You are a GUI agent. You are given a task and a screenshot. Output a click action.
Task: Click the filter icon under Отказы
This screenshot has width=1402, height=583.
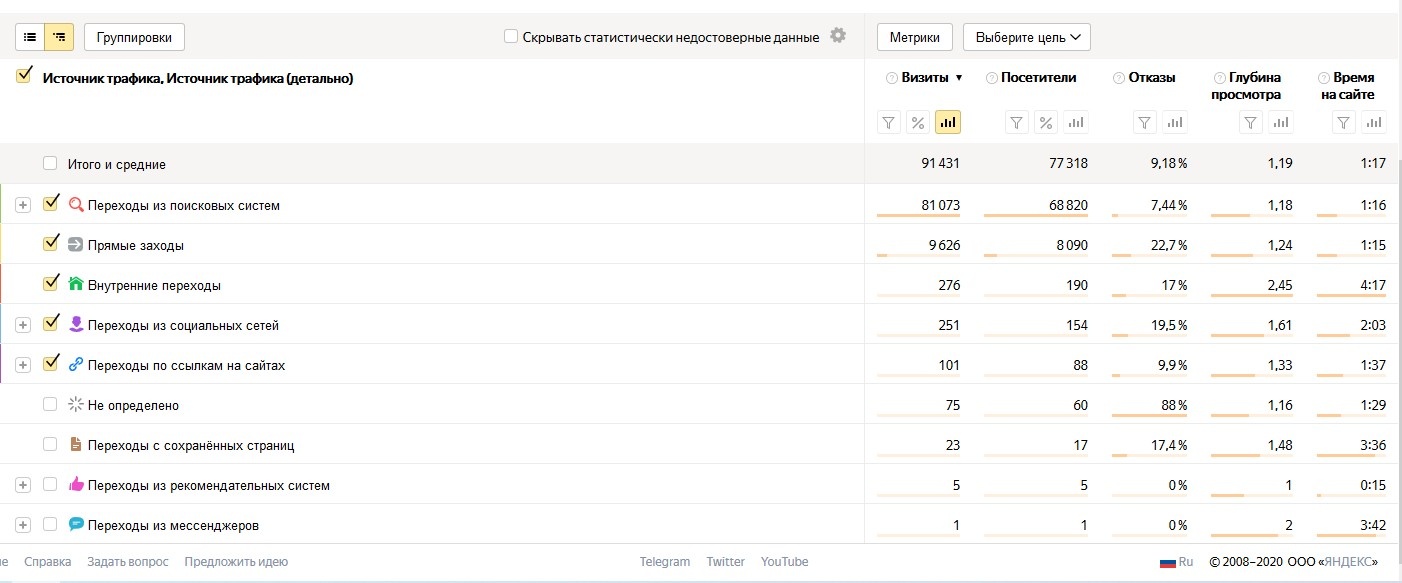pyautogui.click(x=1146, y=123)
